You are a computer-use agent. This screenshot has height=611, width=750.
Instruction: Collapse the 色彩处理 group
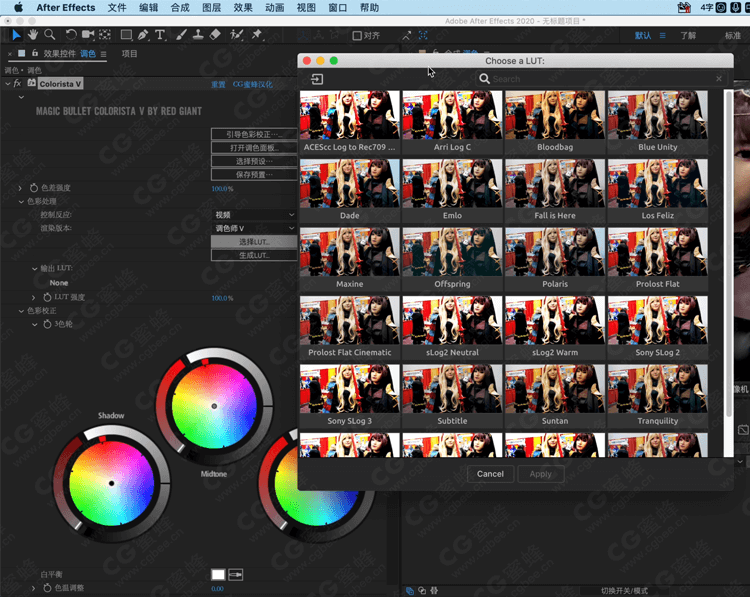point(21,201)
